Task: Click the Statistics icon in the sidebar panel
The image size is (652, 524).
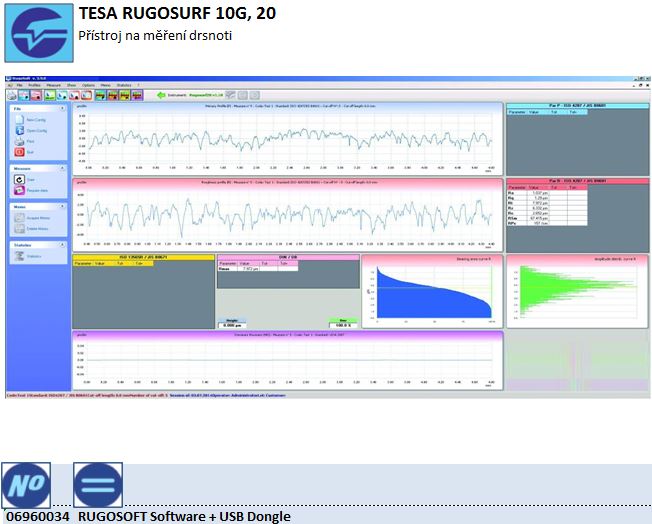Action: click(x=20, y=256)
